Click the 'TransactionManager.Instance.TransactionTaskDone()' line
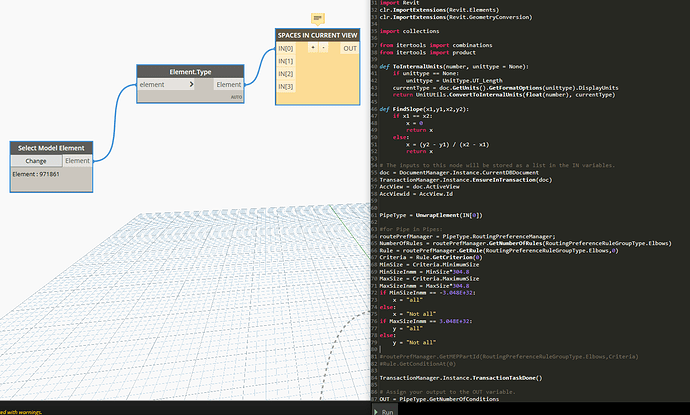Viewport: 690px width, 415px height. [461, 378]
